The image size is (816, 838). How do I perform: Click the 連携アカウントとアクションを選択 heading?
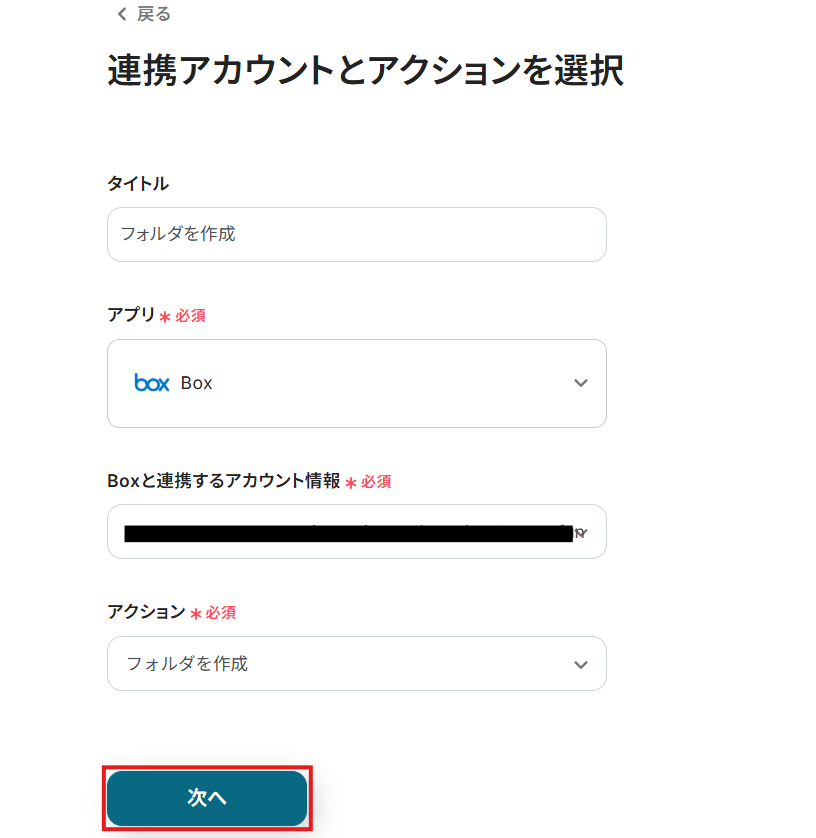[x=365, y=71]
